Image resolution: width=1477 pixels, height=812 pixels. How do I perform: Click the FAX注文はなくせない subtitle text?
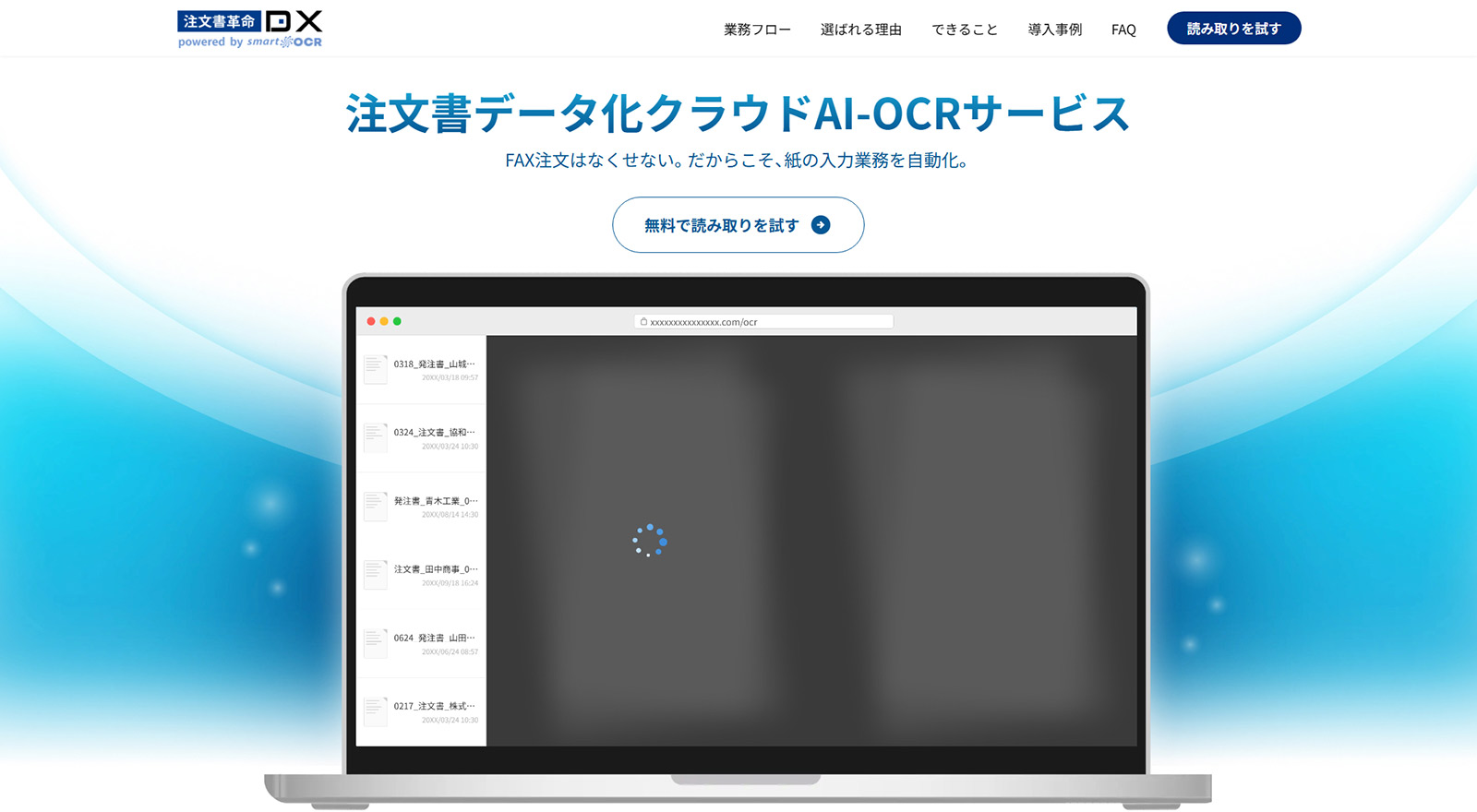click(x=737, y=161)
